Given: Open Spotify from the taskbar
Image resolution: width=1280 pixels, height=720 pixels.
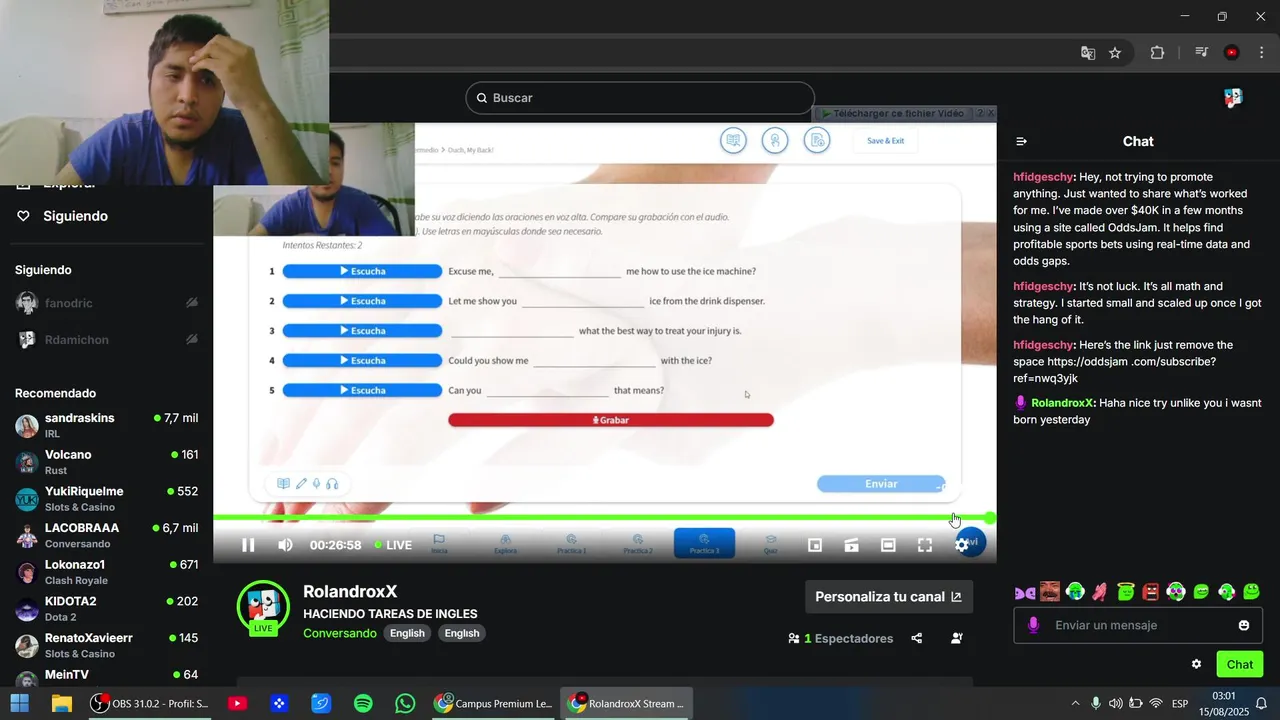Looking at the screenshot, I should [363, 703].
